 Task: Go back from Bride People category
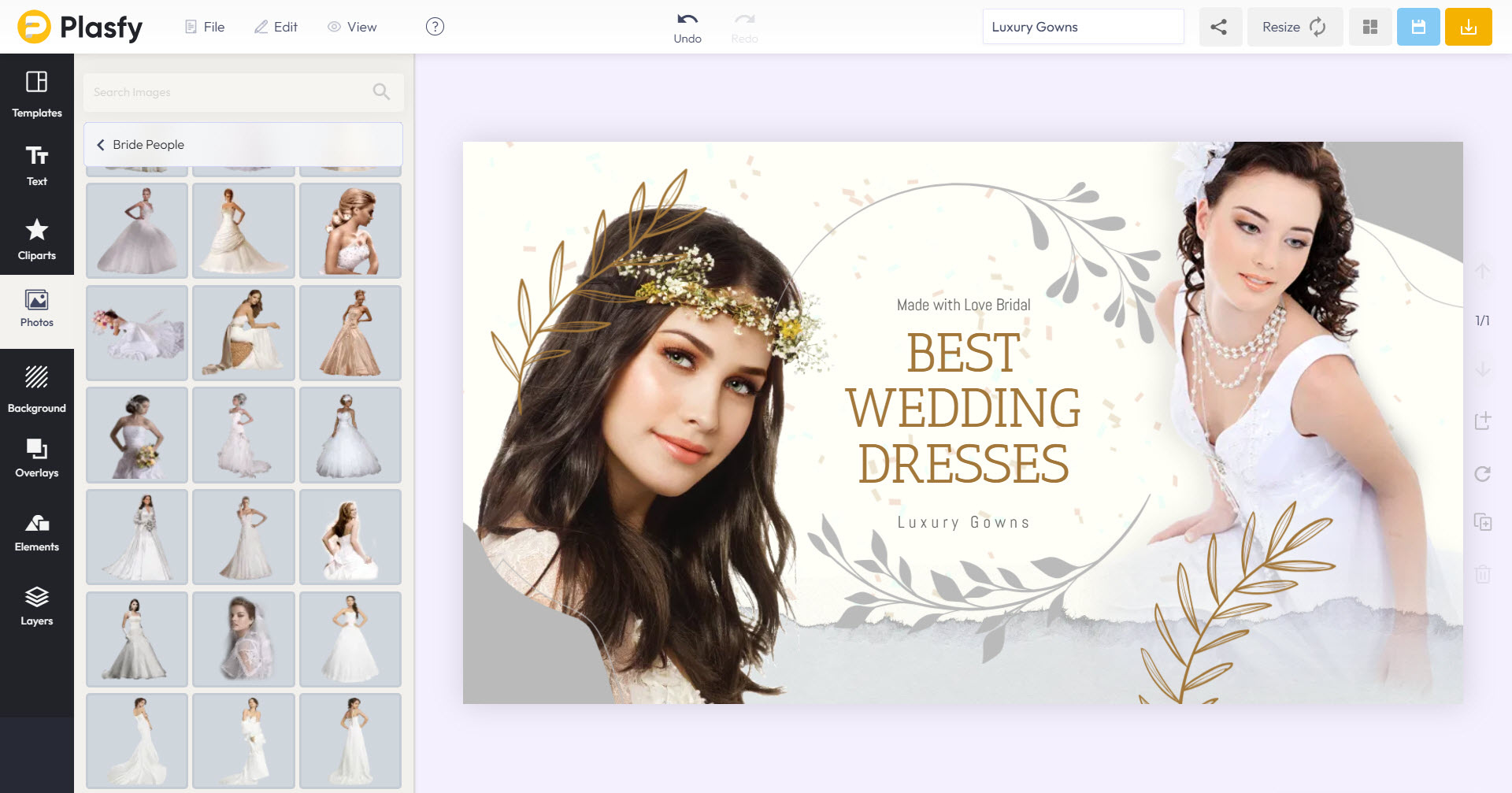pyautogui.click(x=101, y=145)
